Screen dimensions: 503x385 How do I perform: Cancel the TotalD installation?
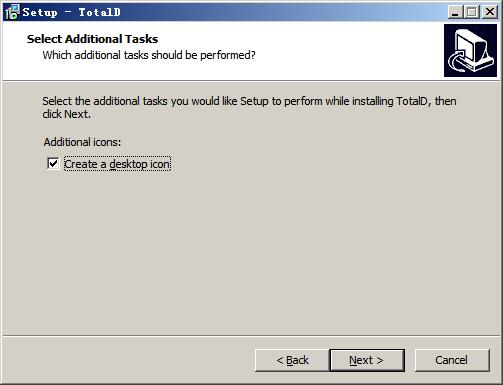pos(452,360)
